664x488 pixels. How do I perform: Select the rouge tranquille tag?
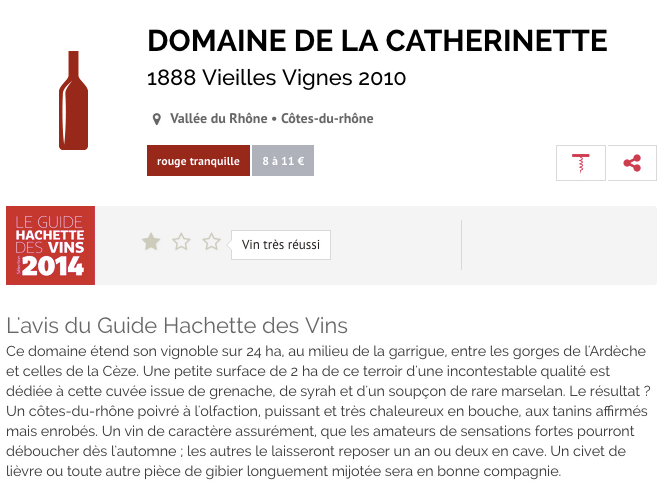(x=198, y=161)
